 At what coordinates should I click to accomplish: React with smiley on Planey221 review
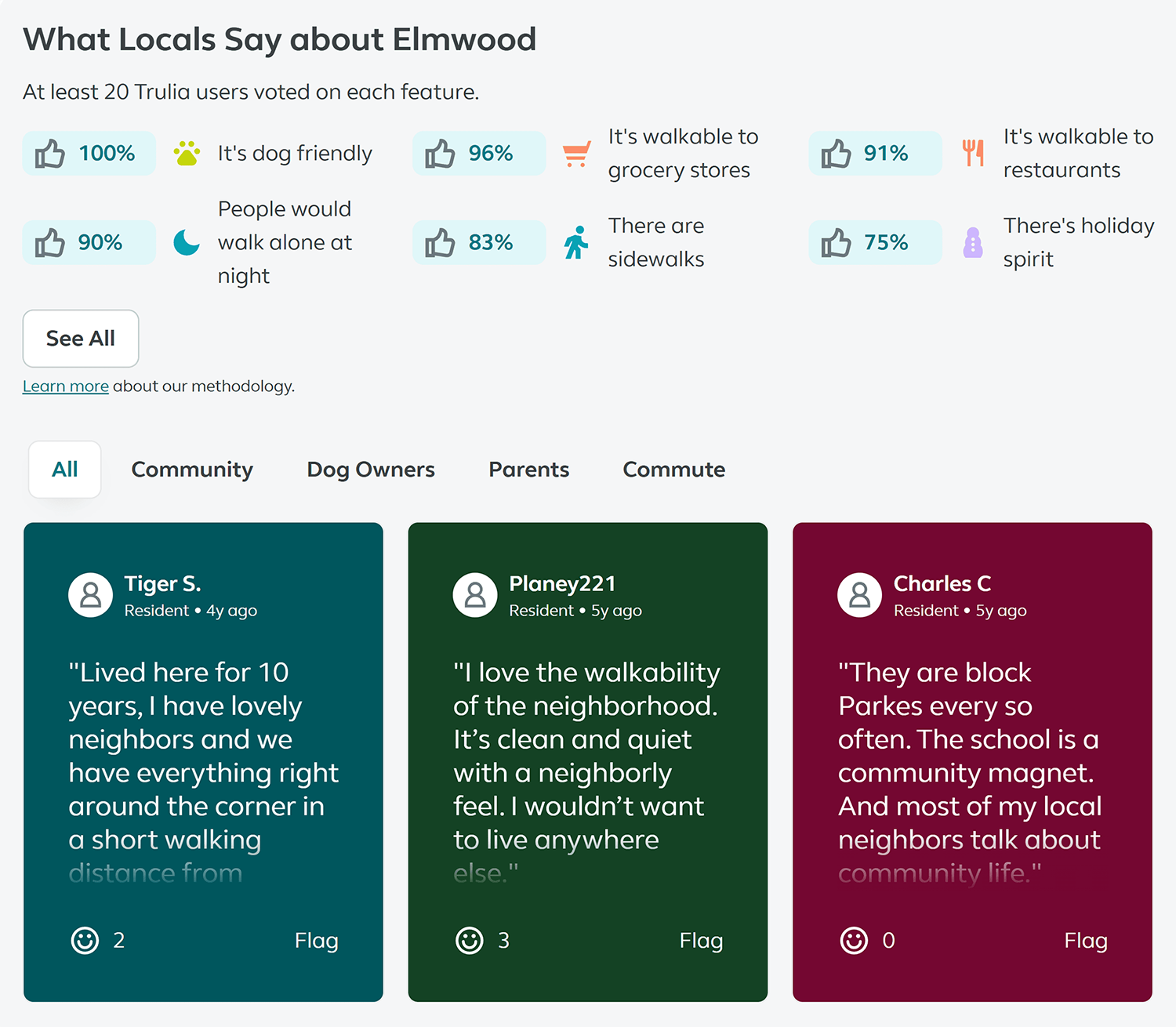coord(470,940)
